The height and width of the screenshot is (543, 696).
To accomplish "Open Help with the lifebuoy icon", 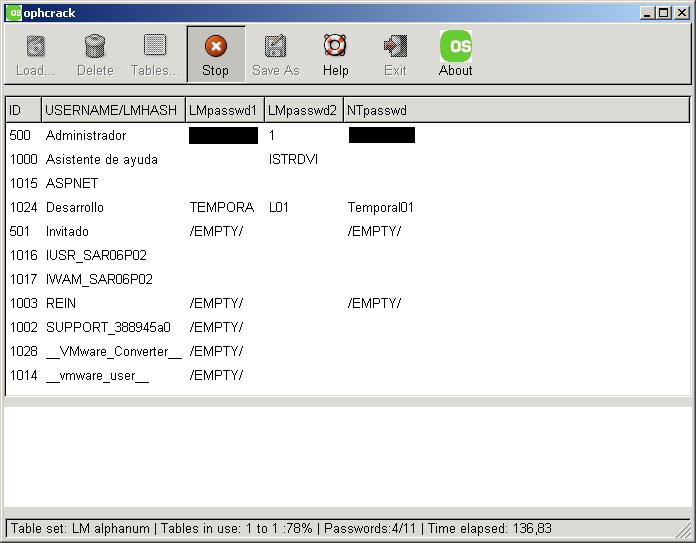I will [335, 45].
